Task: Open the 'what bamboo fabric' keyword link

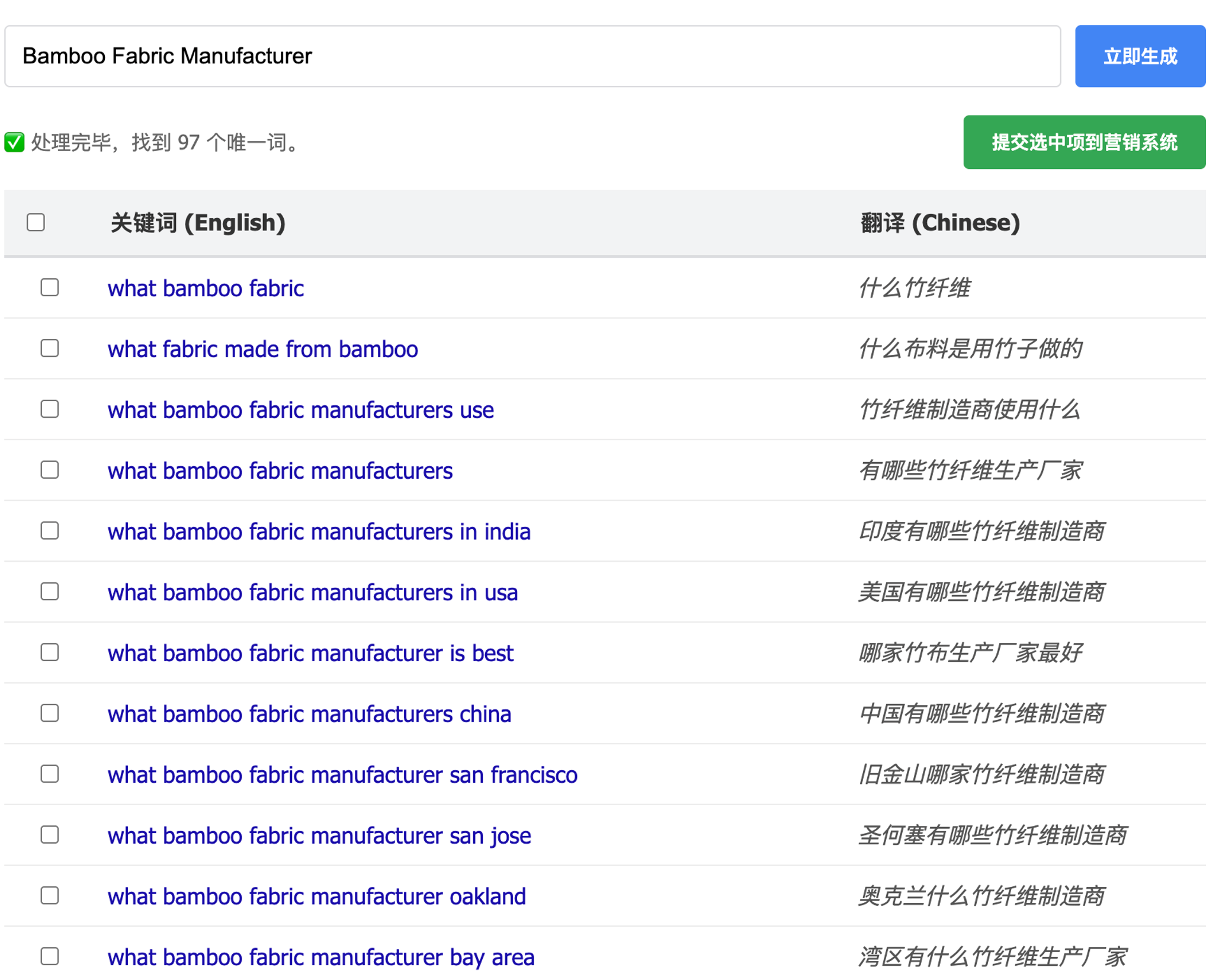Action: pos(206,289)
